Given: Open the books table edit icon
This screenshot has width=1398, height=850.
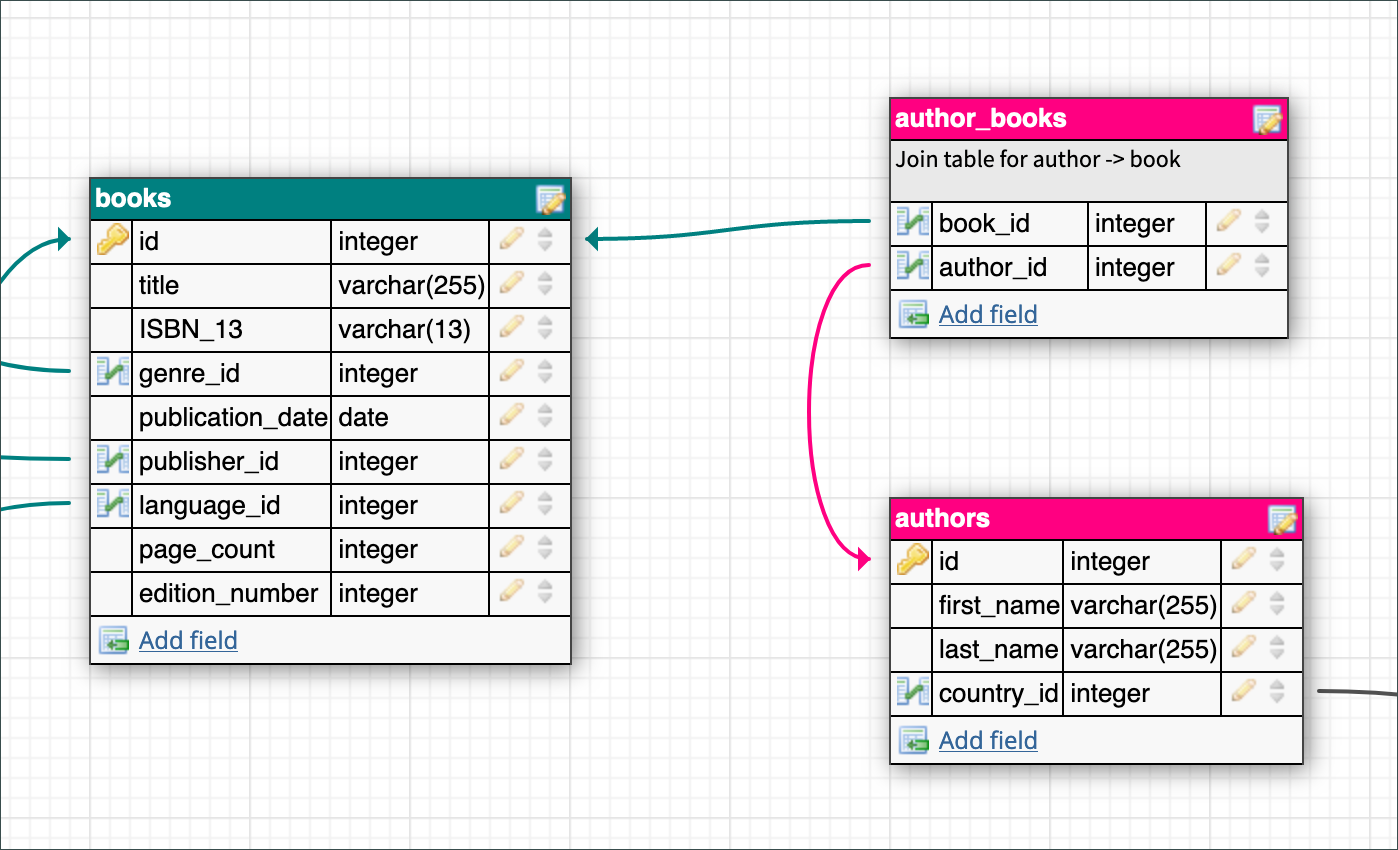Looking at the screenshot, I should 551,200.
